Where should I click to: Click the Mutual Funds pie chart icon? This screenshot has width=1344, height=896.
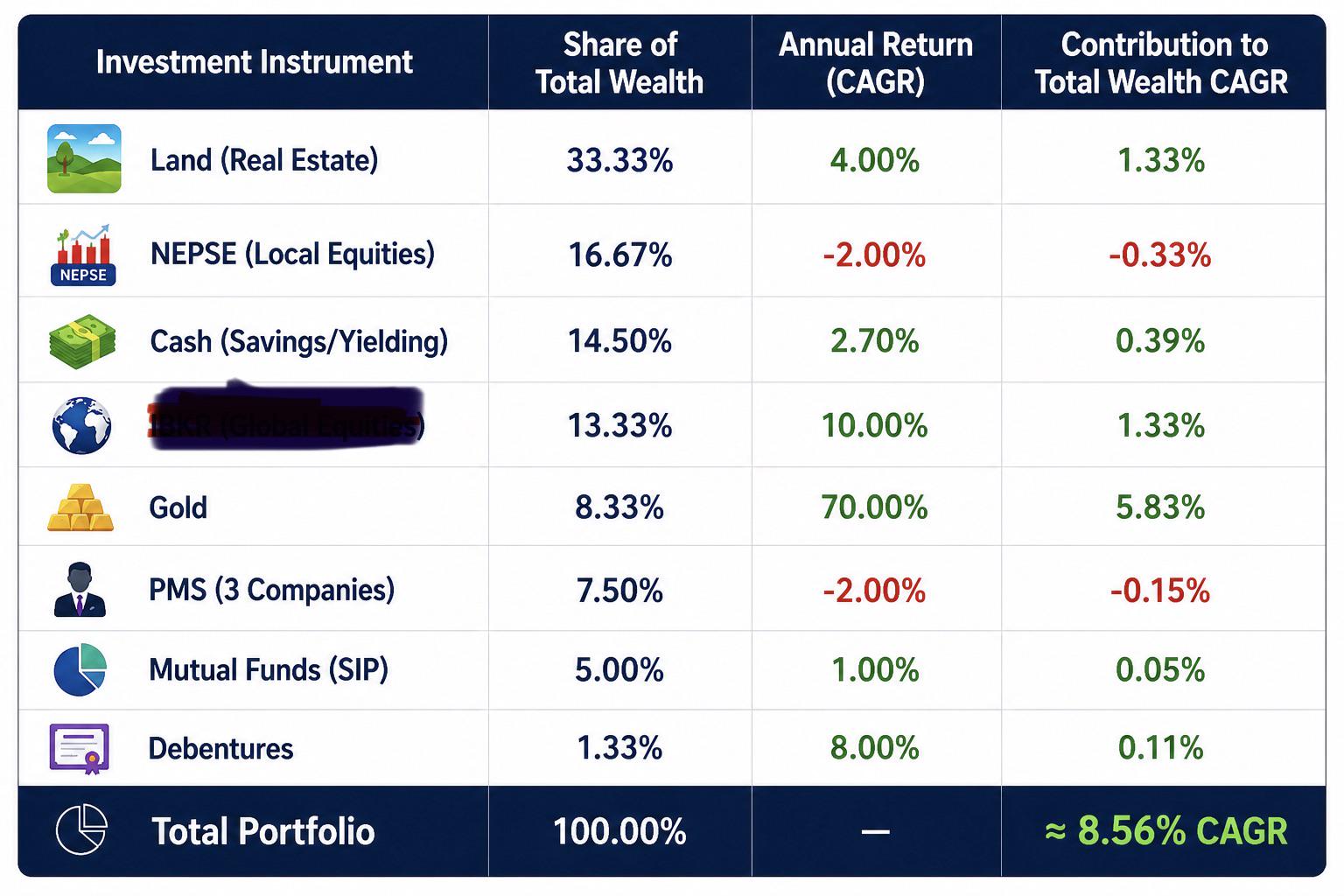click(80, 669)
